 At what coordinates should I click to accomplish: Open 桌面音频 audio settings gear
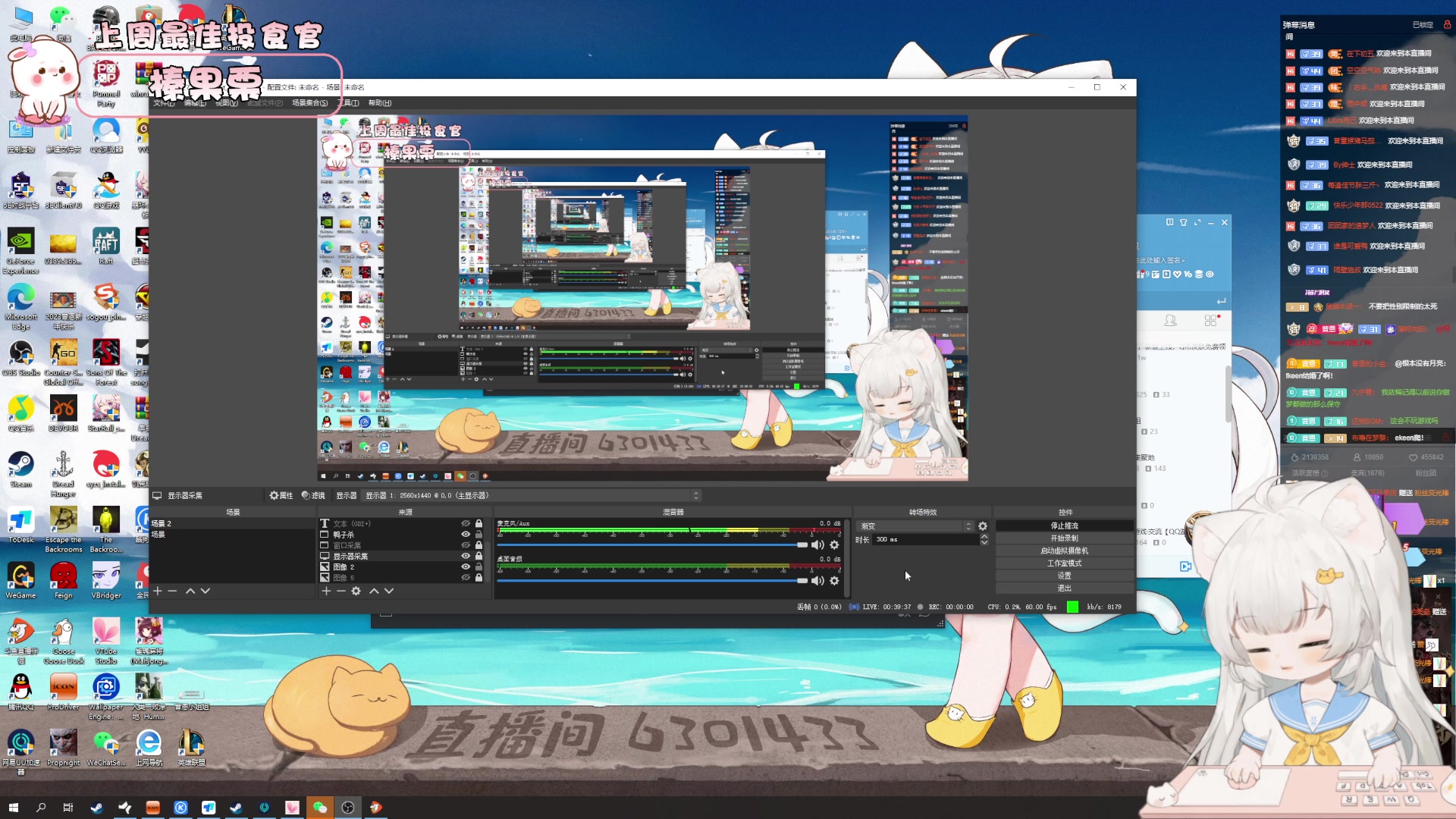[834, 581]
